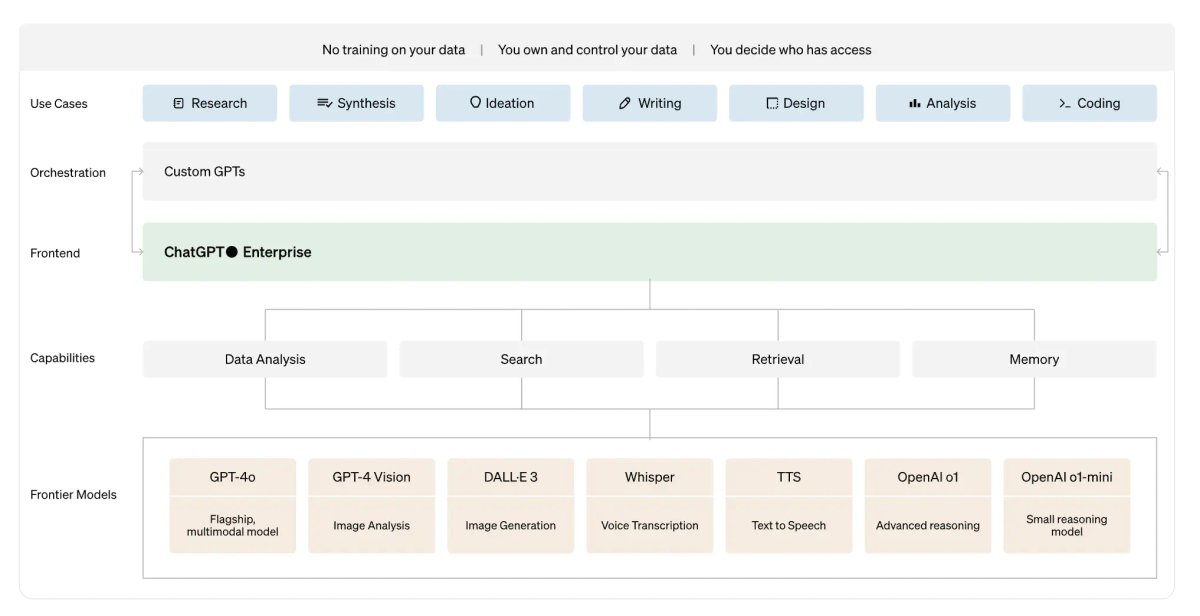Screen dimensions: 1200x616
Task: Click the DALL·E 3 model title
Action: click(511, 477)
